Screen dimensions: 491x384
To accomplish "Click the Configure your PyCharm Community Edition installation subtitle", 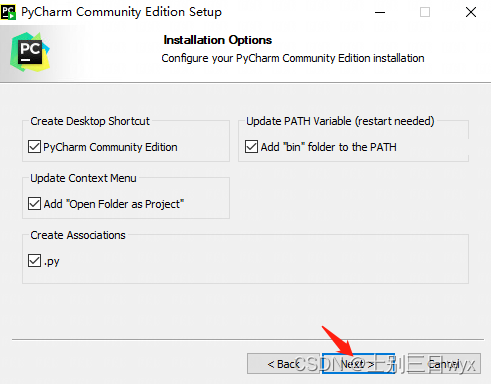I will 293,58.
